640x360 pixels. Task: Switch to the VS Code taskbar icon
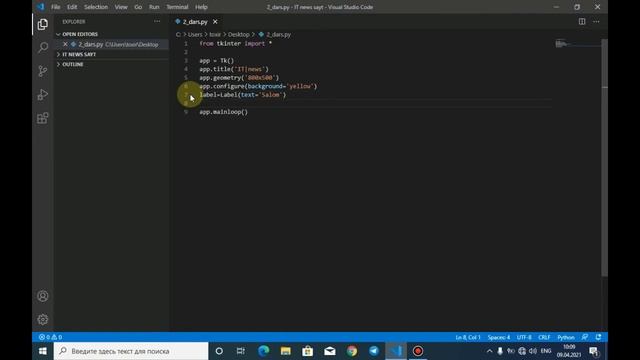click(x=396, y=351)
